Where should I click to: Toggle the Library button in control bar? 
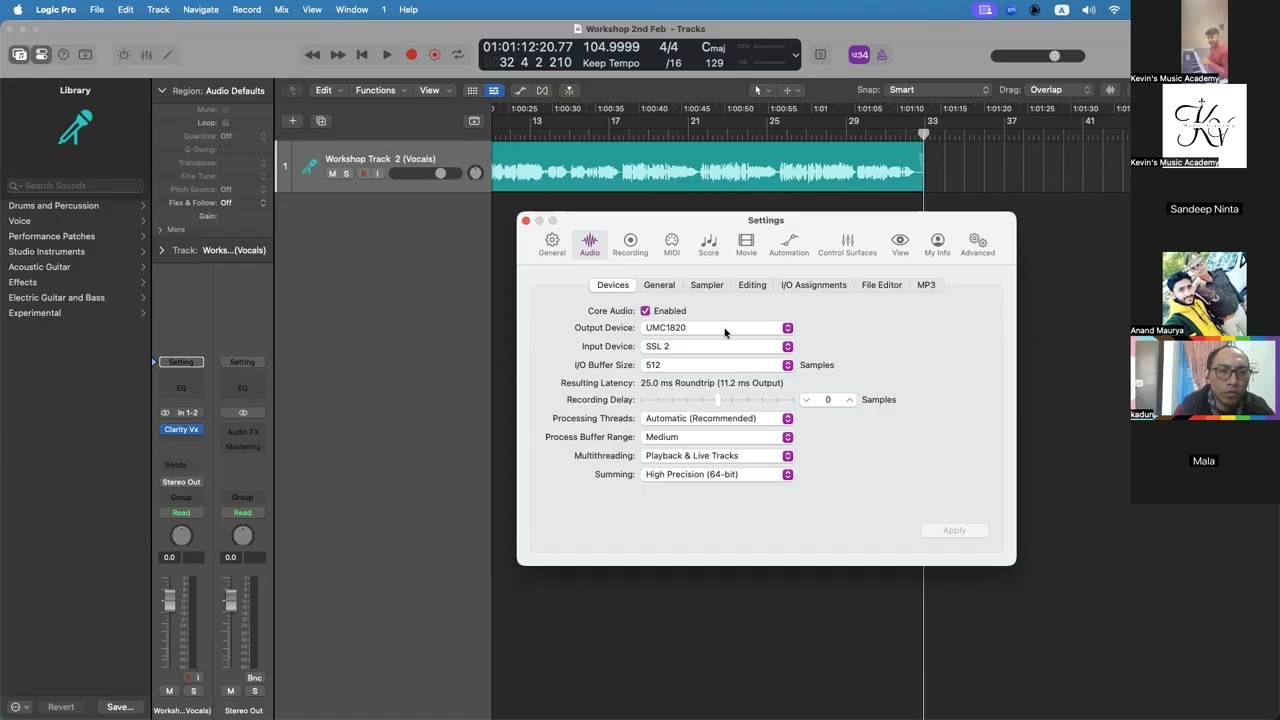click(19, 55)
